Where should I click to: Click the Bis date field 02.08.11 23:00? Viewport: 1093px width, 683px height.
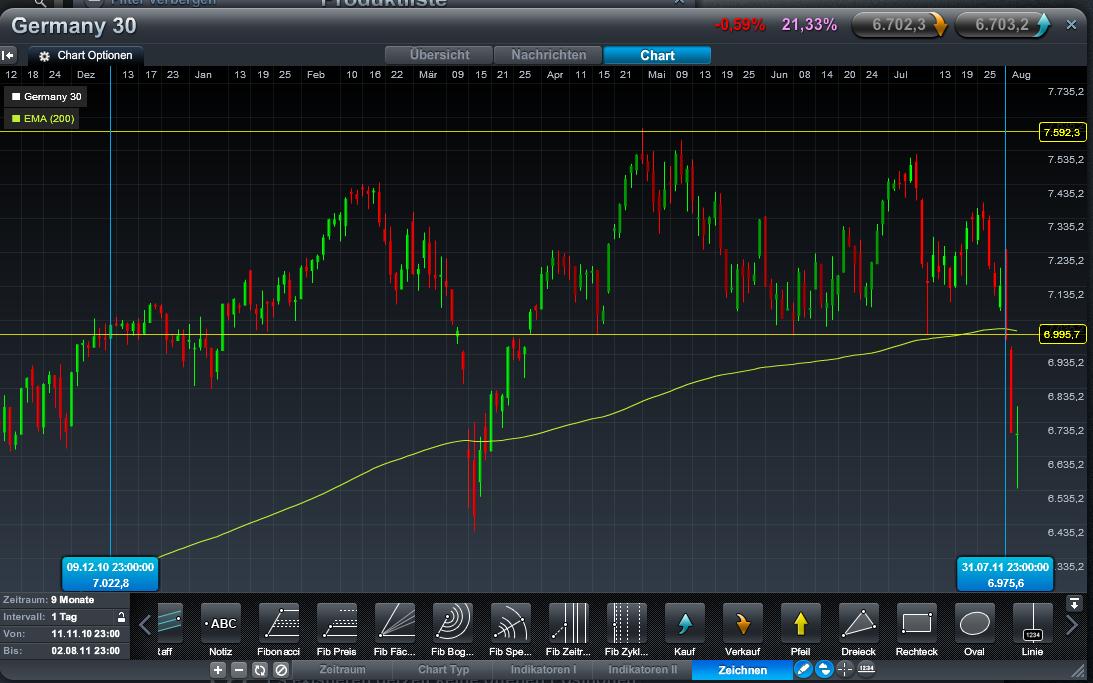(85, 650)
